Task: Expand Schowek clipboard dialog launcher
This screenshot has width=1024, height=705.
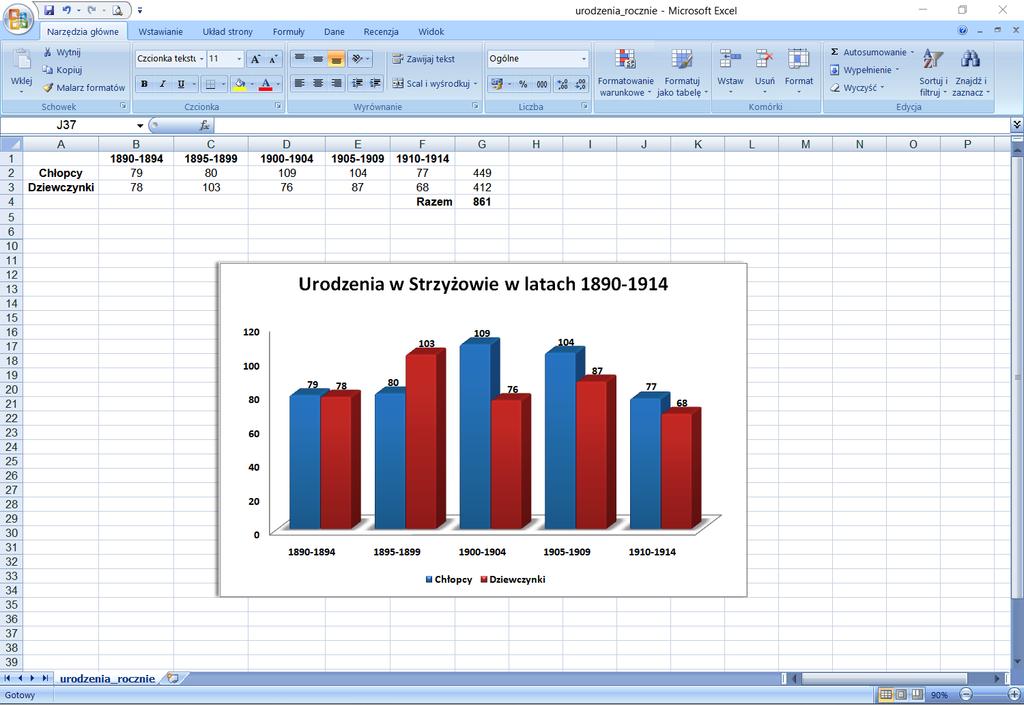Action: pyautogui.click(x=123, y=106)
